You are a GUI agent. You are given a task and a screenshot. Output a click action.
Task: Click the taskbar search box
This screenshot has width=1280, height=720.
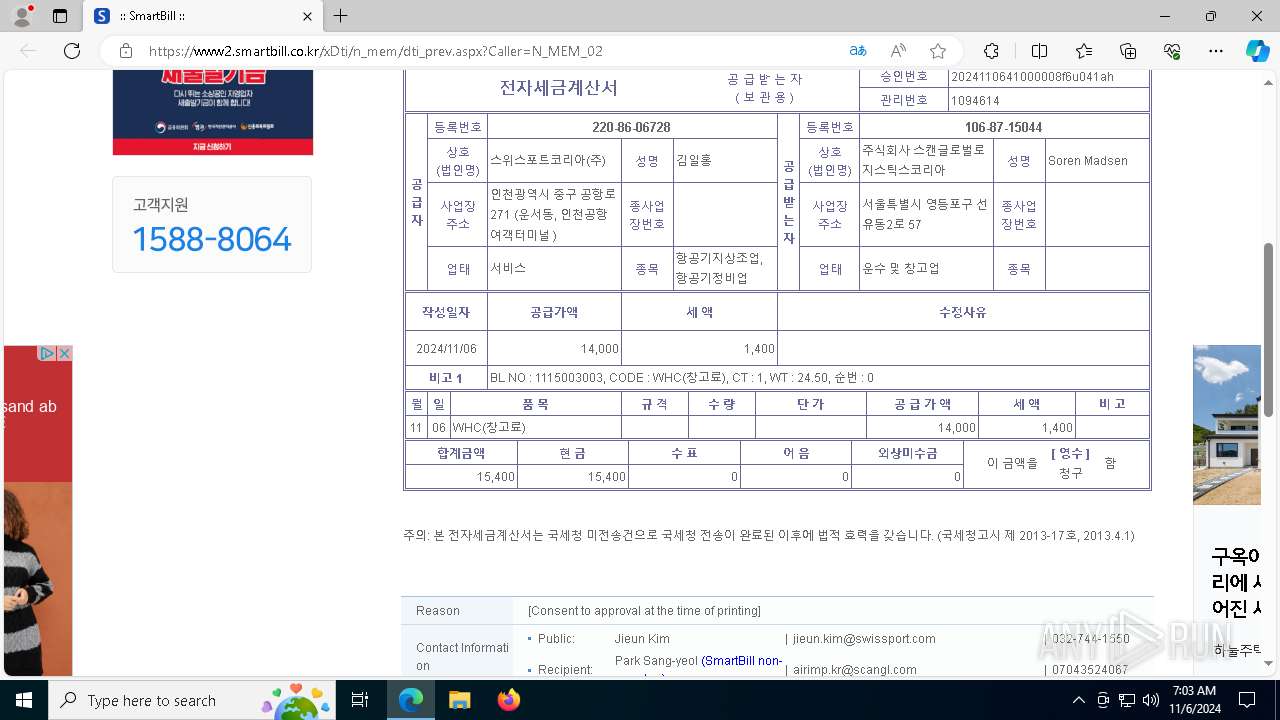click(190, 700)
